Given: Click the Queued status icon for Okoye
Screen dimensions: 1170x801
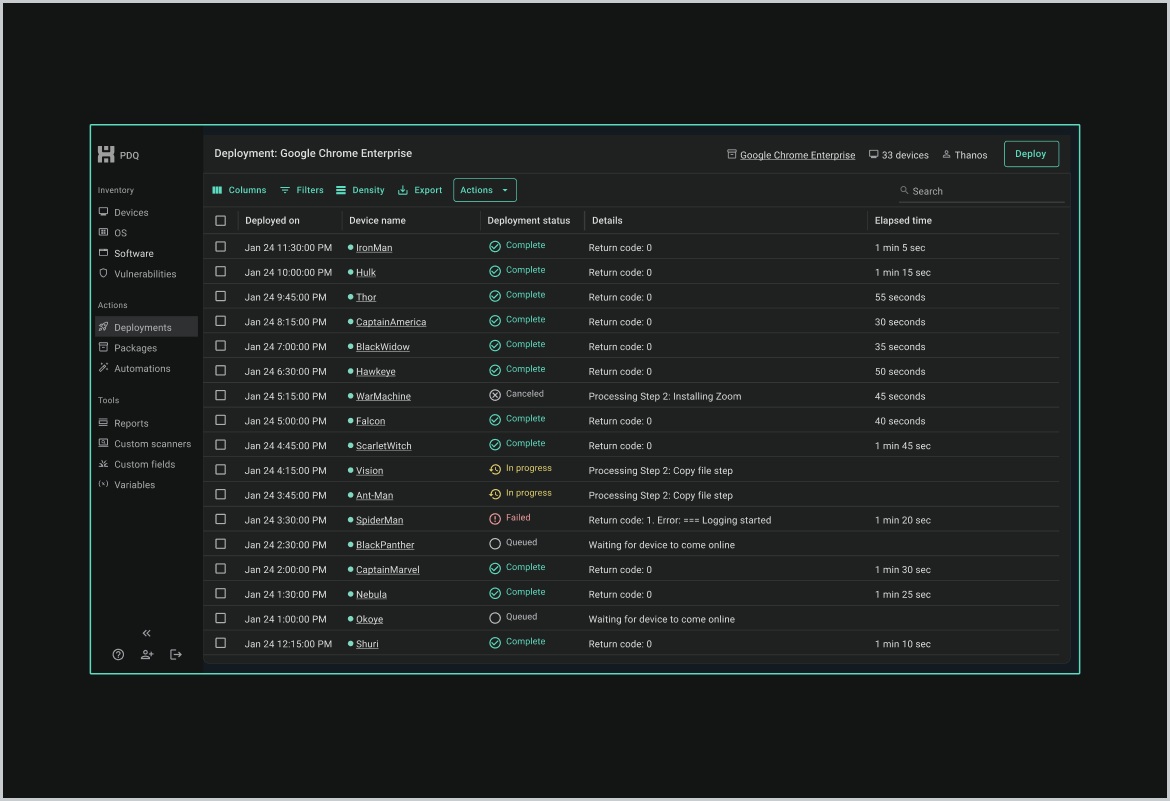Looking at the screenshot, I should coord(495,619).
